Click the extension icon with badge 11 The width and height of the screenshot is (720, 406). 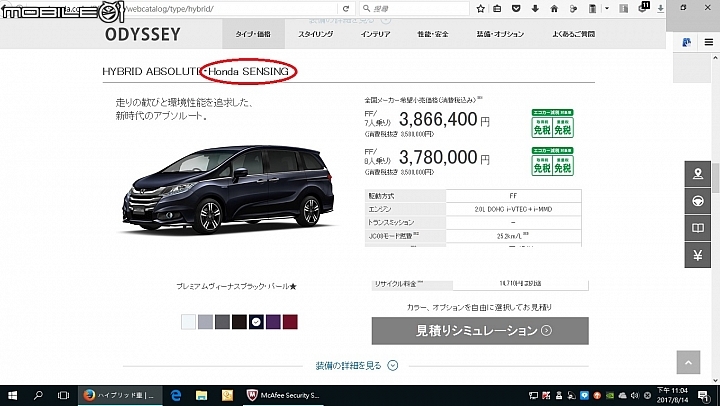[x=643, y=8]
